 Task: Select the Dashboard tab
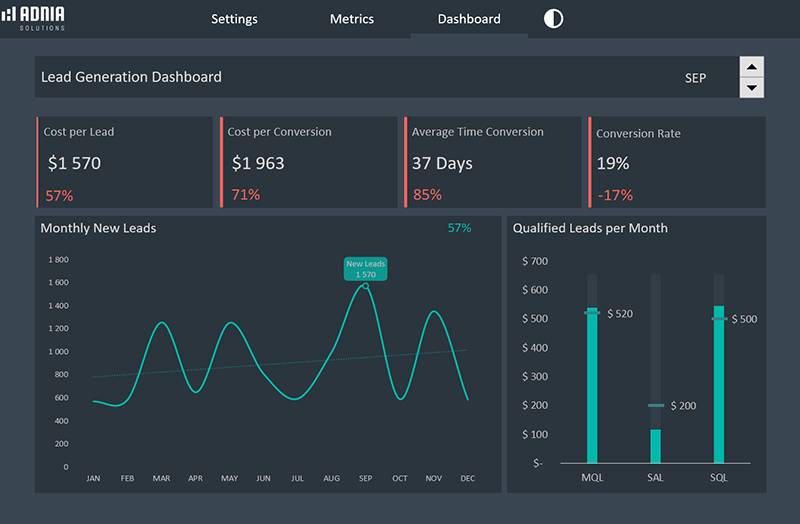point(469,19)
